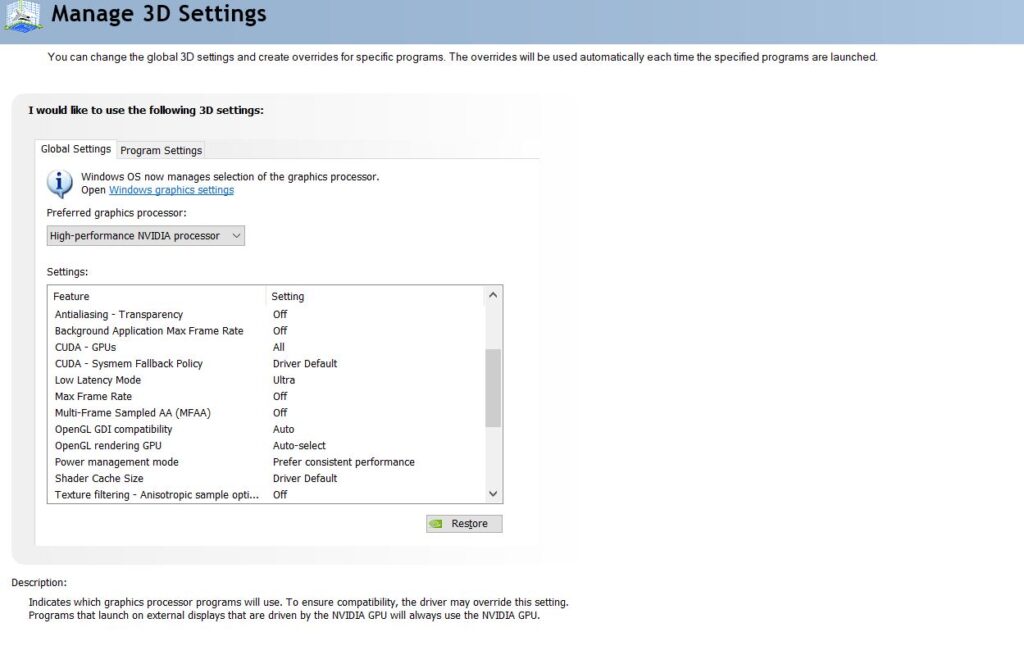Click the Ultra value for Low Latency Mode
The height and width of the screenshot is (664, 1024).
coord(284,380)
